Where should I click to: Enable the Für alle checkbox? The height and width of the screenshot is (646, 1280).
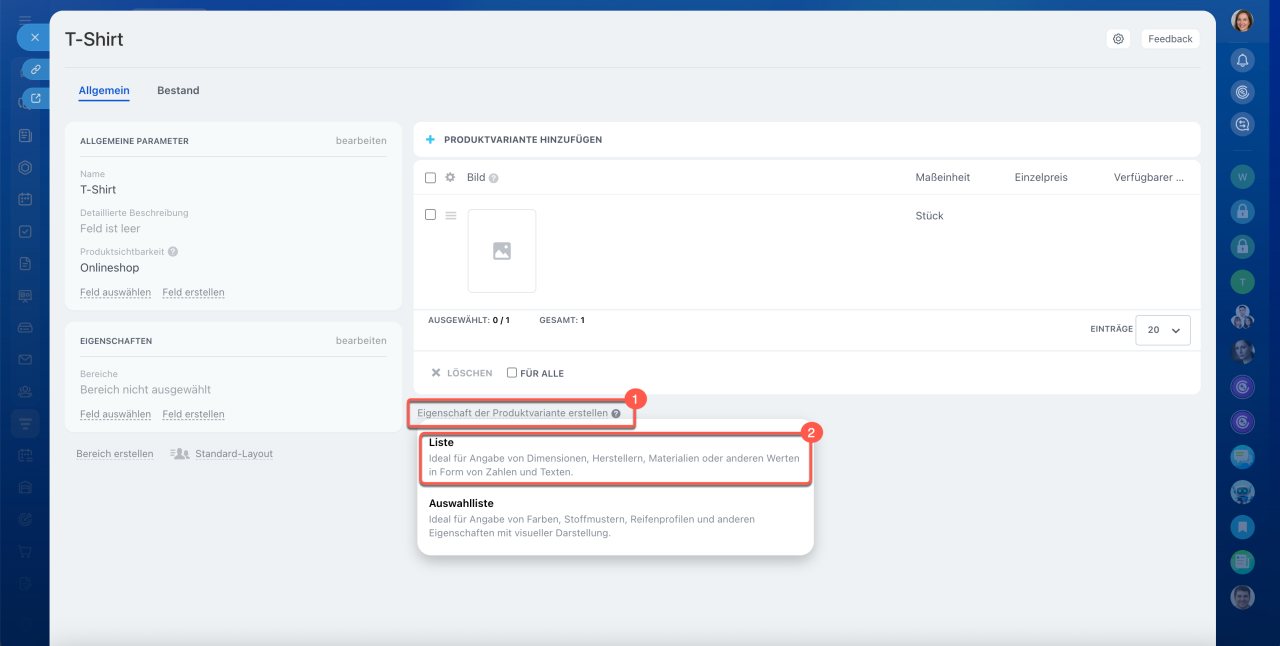(x=512, y=373)
